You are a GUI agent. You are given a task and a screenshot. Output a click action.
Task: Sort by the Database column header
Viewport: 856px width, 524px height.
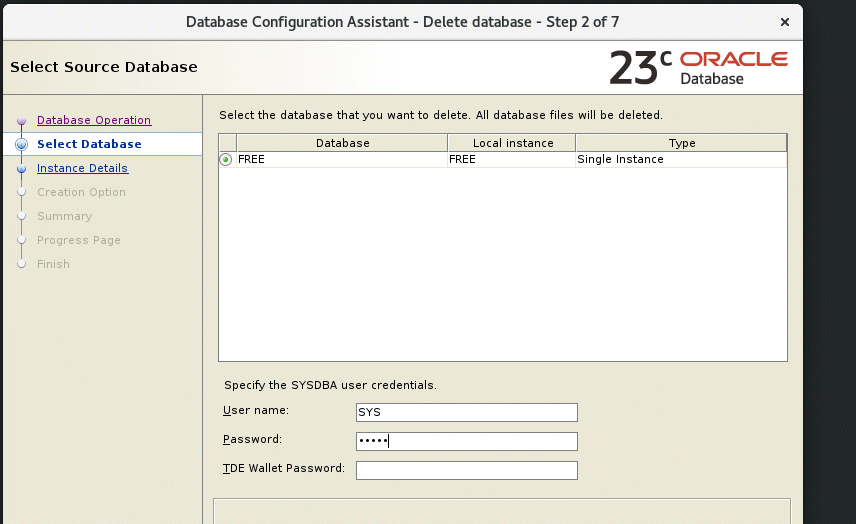click(x=342, y=143)
